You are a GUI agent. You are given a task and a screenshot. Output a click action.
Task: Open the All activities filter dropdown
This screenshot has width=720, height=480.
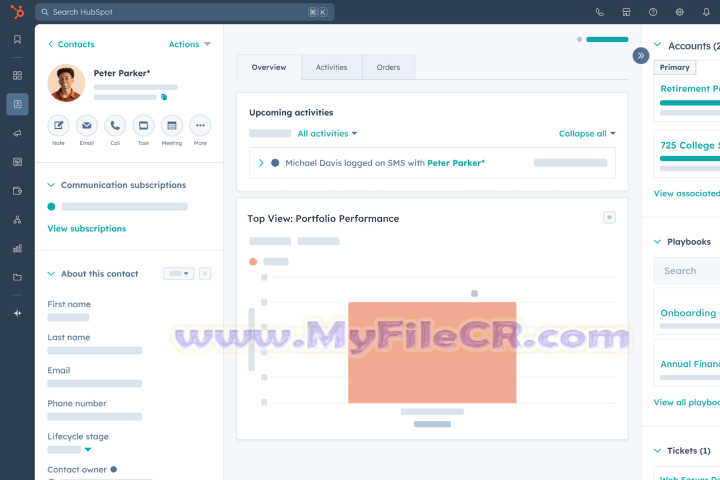pyautogui.click(x=327, y=134)
